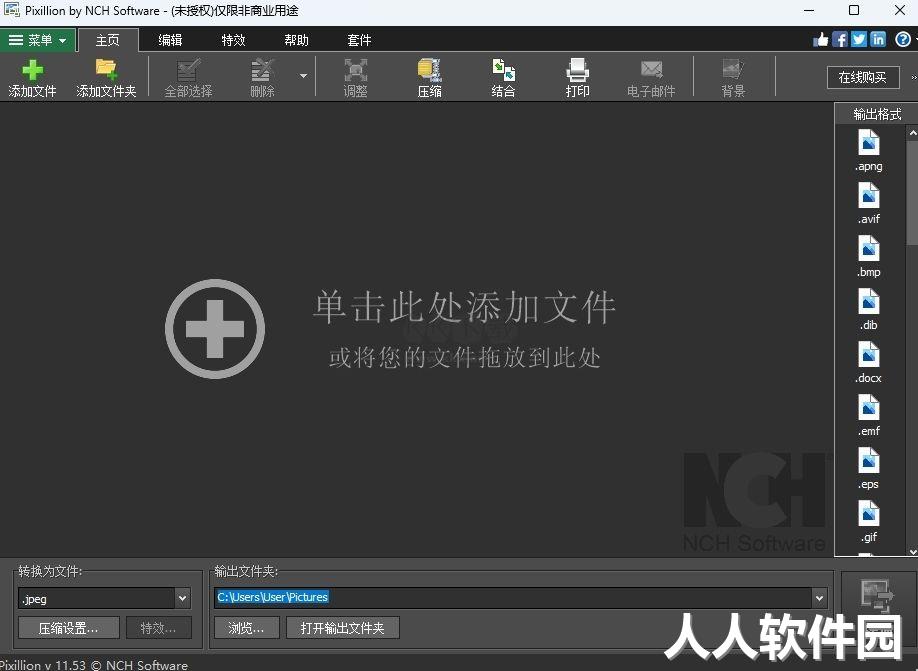Click the 结合 (Combine) toolbar icon
The height and width of the screenshot is (671, 918).
click(x=503, y=77)
